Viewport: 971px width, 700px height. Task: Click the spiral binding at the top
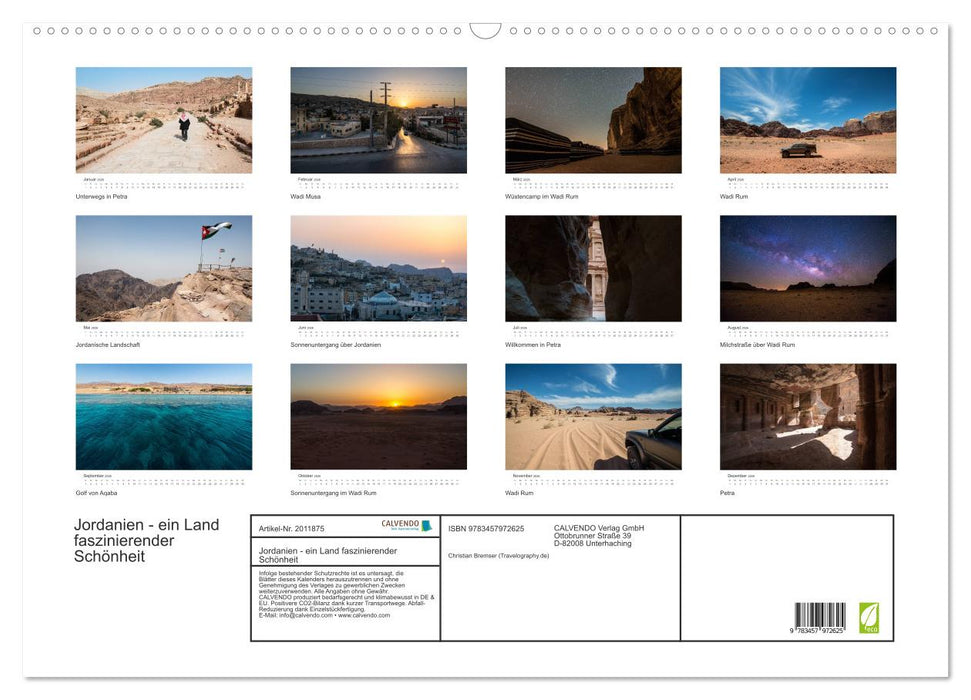(485, 30)
